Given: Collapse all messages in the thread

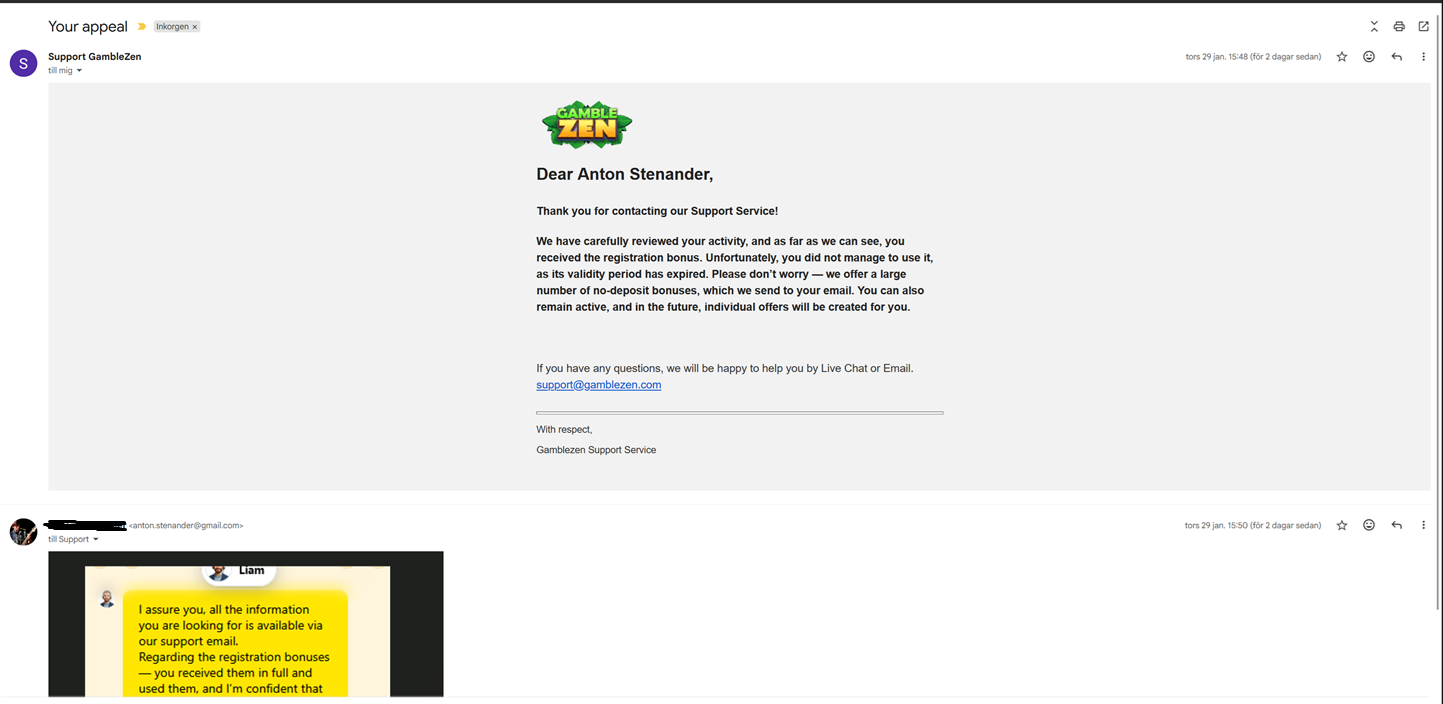Looking at the screenshot, I should click(x=1374, y=27).
